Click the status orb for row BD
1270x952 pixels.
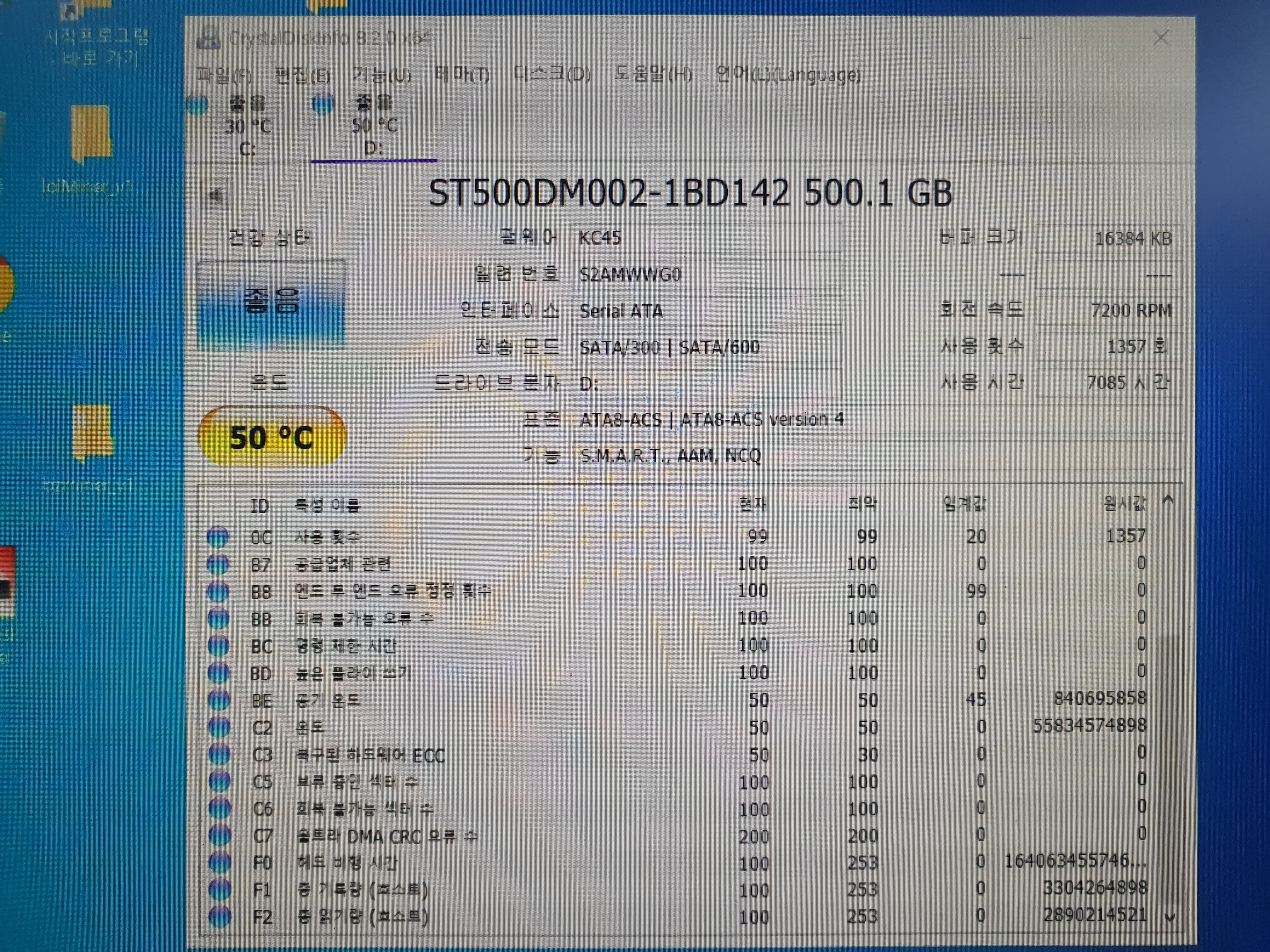(219, 673)
